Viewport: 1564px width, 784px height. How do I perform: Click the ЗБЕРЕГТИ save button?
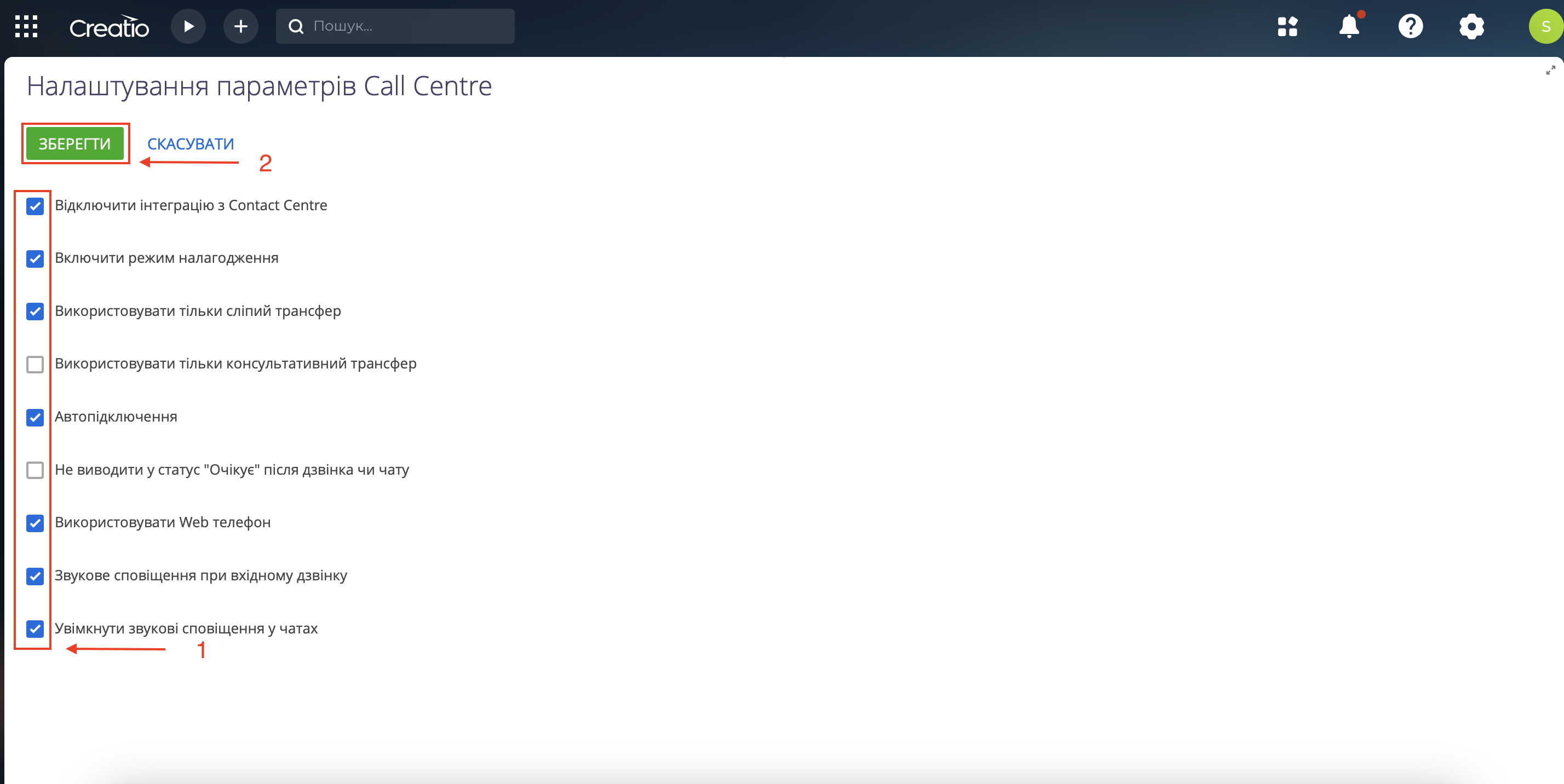74,144
